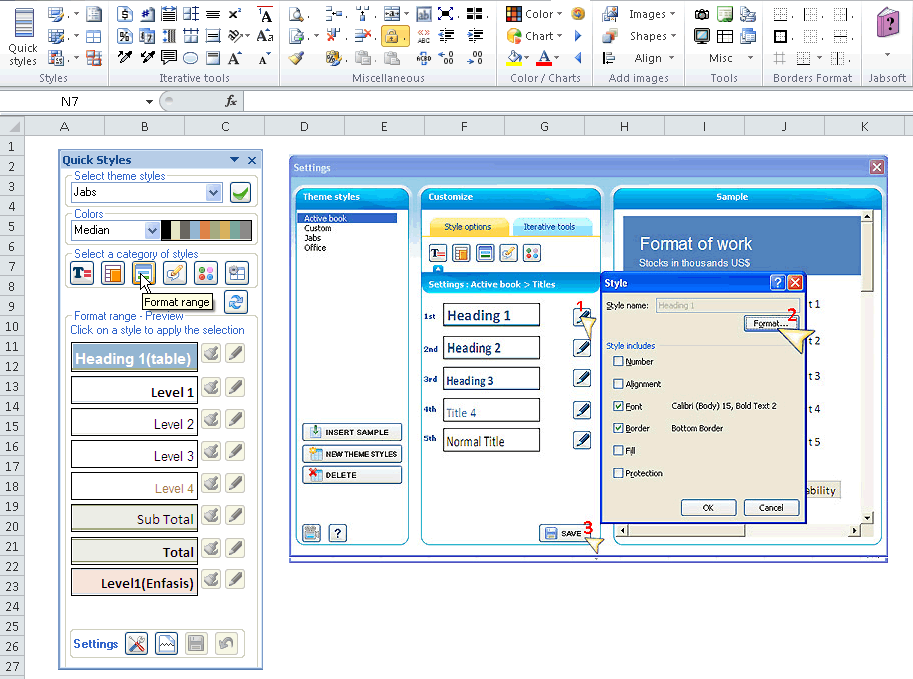The height and width of the screenshot is (679, 913).
Task: Select the Titles category T icon
Action: point(82,273)
